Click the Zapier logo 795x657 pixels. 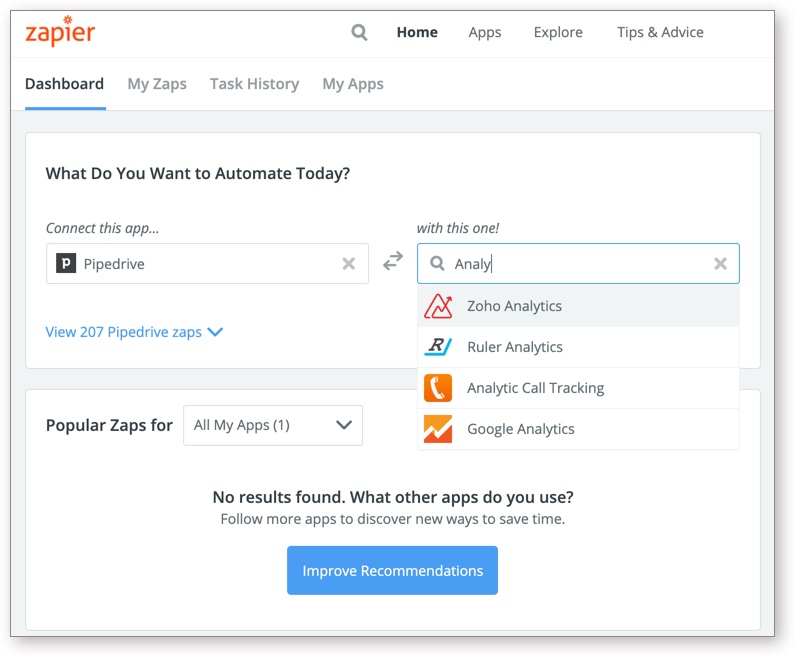[x=60, y=31]
